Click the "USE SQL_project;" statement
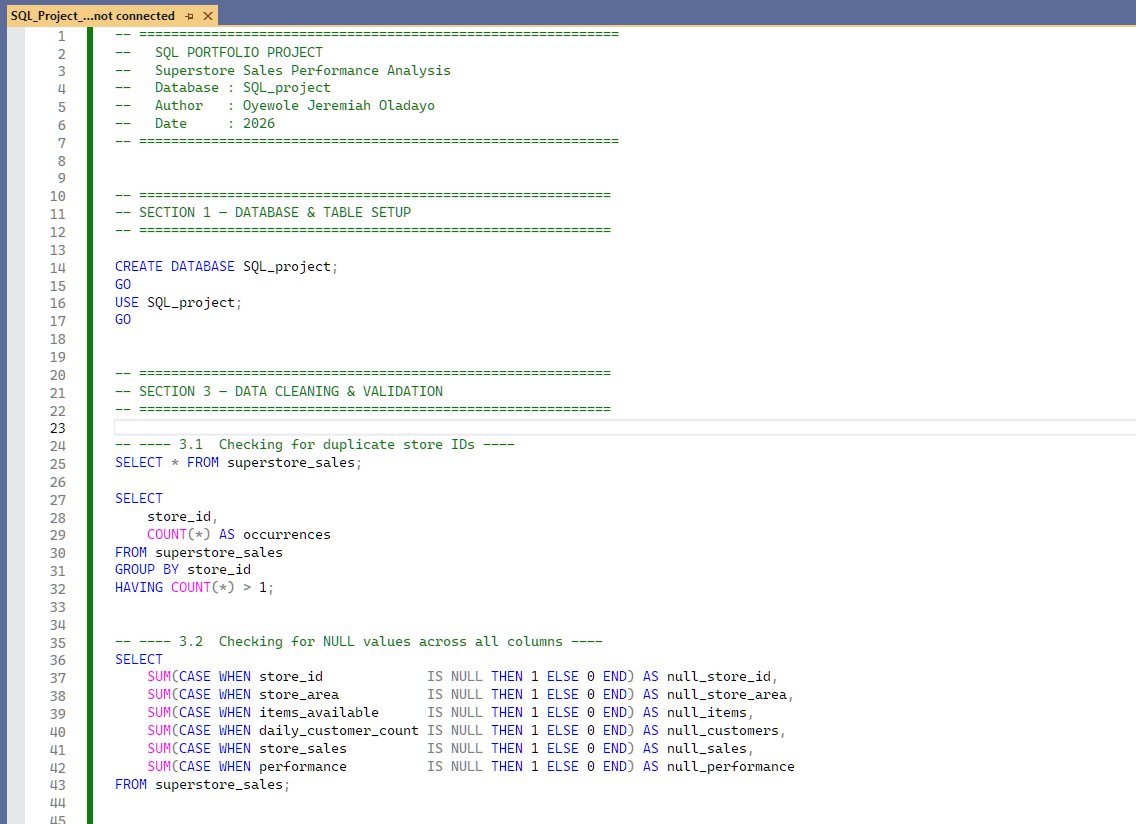 click(x=178, y=302)
